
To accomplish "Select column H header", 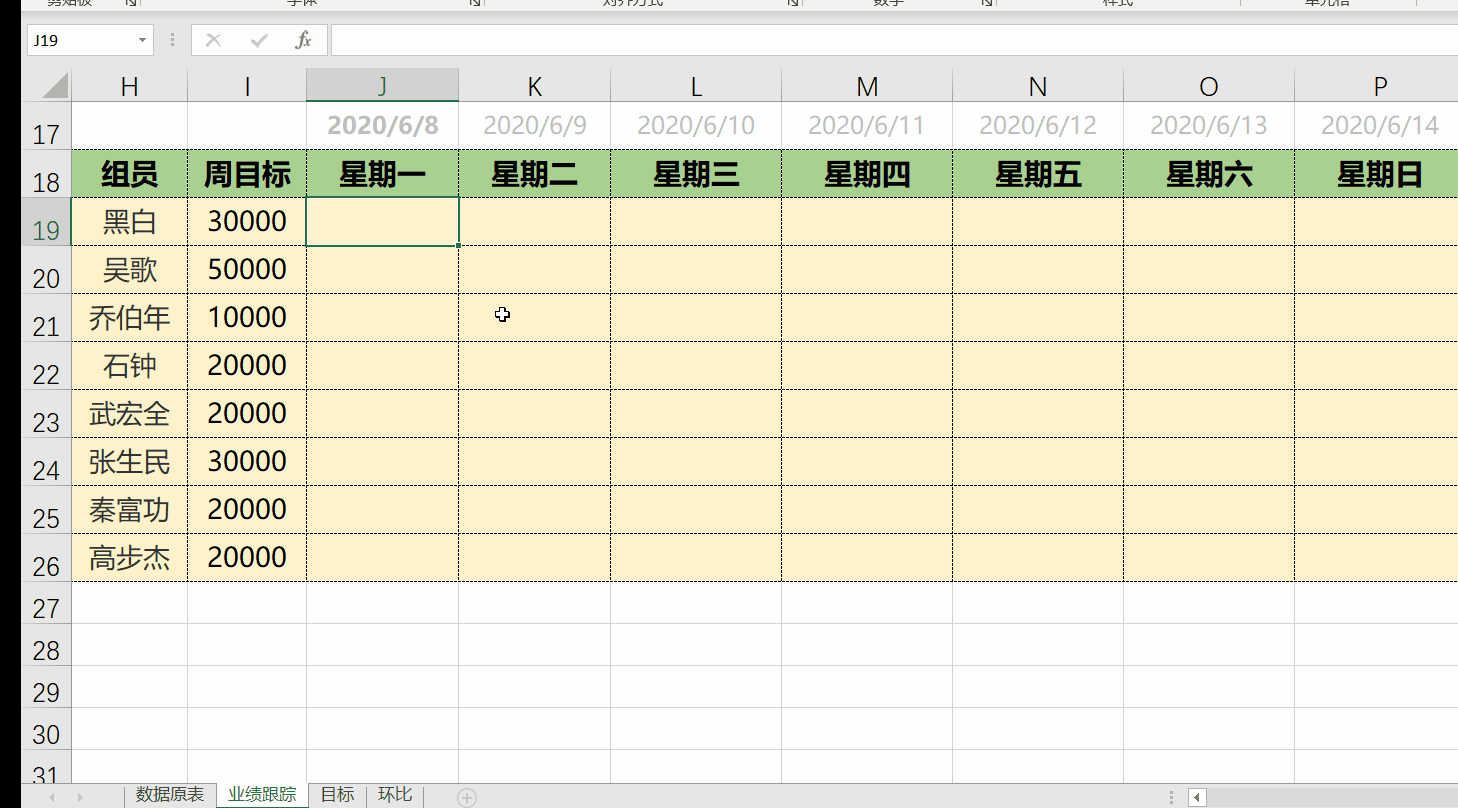I will coord(129,87).
